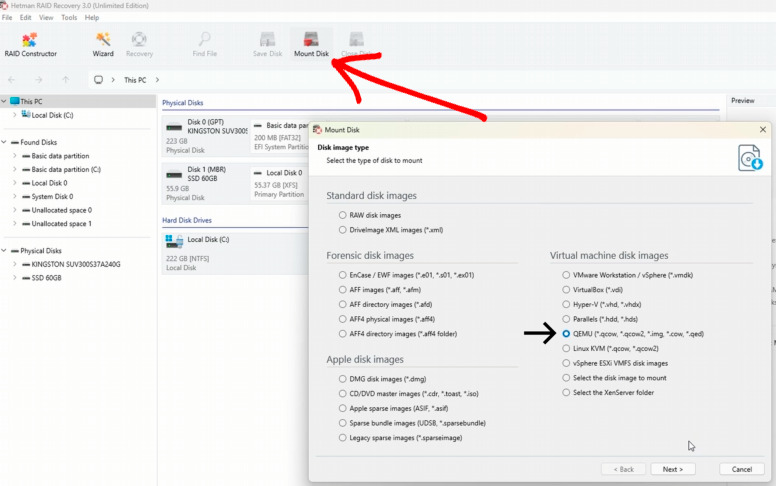Viewport: 776px width, 486px height.
Task: Expand Local Disk 0 tree node
Action: 14,183
